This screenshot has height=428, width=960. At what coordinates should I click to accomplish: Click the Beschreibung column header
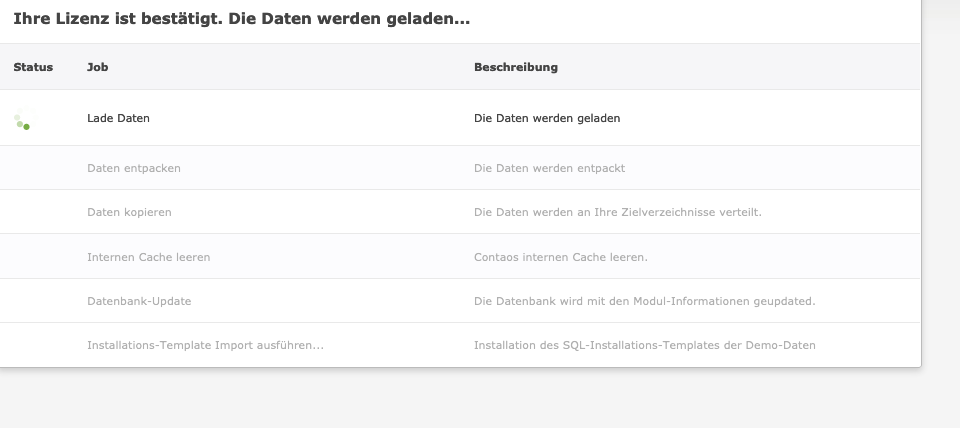(515, 67)
